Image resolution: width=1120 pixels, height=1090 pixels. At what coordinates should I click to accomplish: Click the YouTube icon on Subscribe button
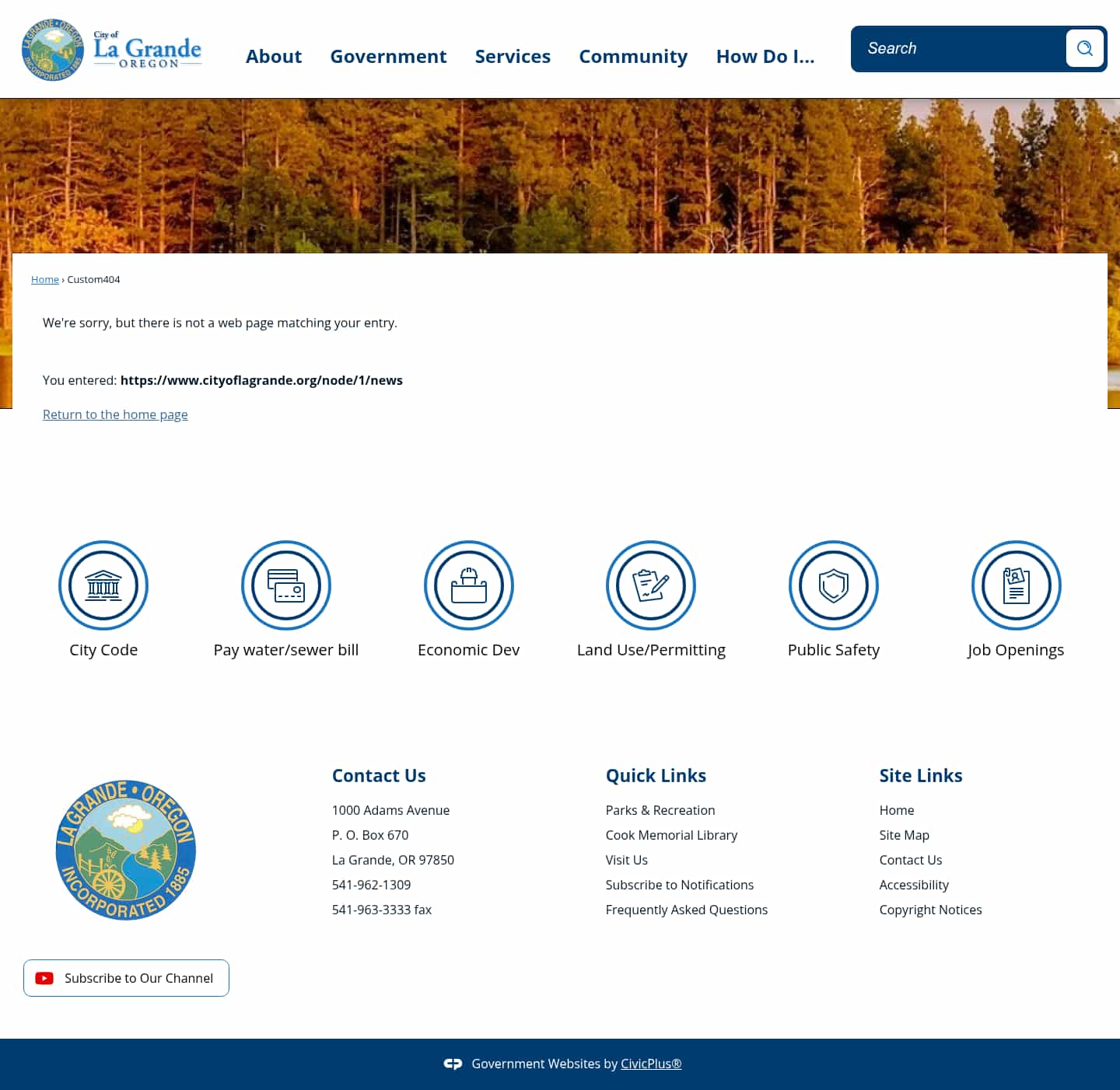pyautogui.click(x=44, y=978)
